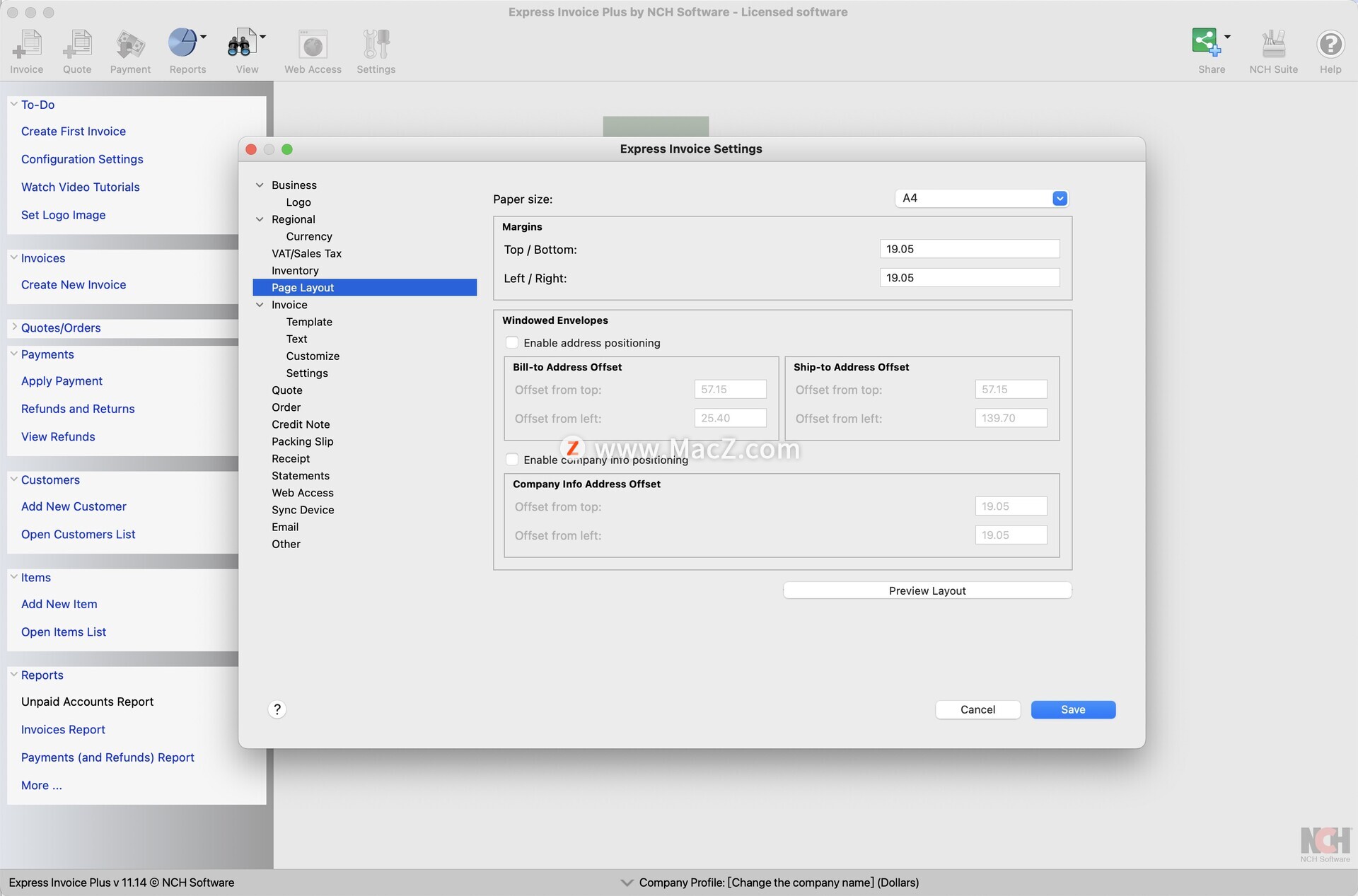Select Web Access in settings tree
The height and width of the screenshot is (896, 1358).
click(x=303, y=493)
